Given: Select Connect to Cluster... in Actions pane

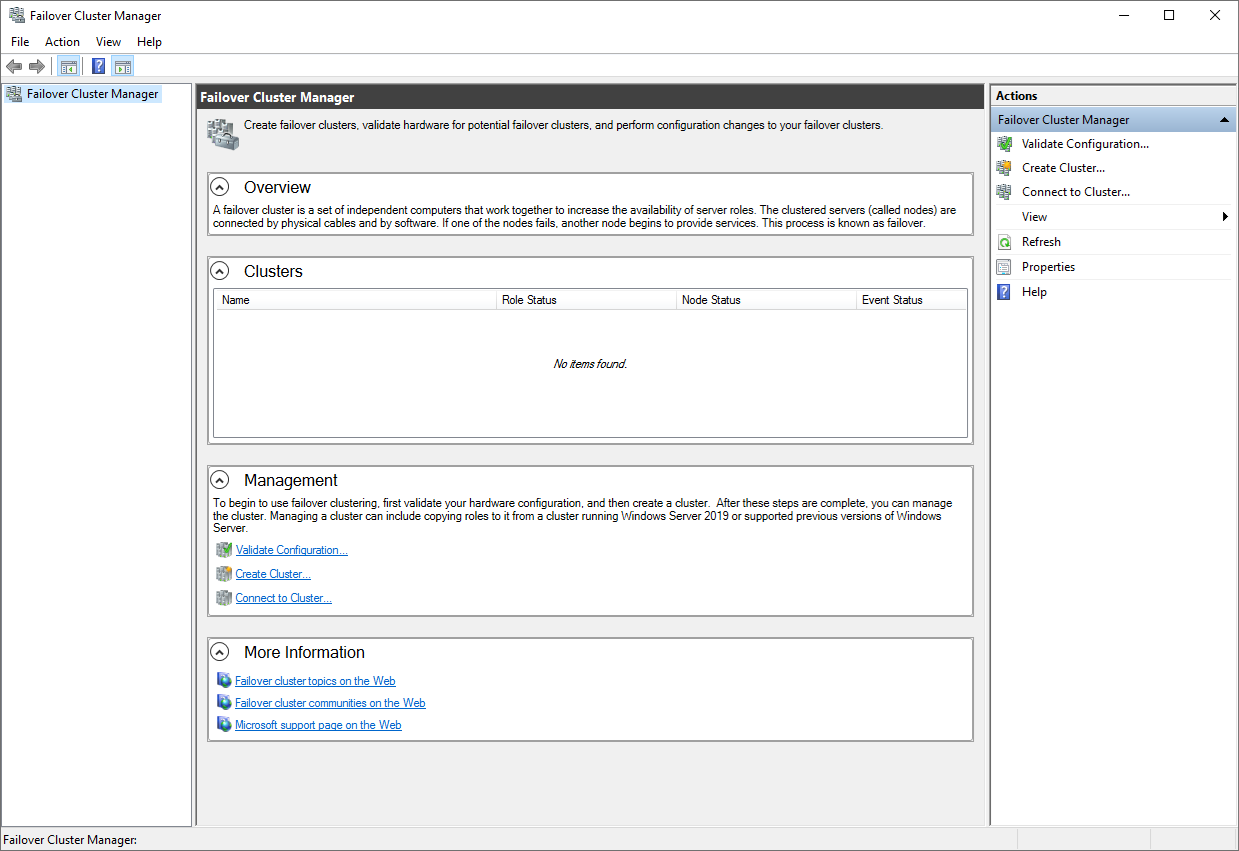Looking at the screenshot, I should 1076,192.
